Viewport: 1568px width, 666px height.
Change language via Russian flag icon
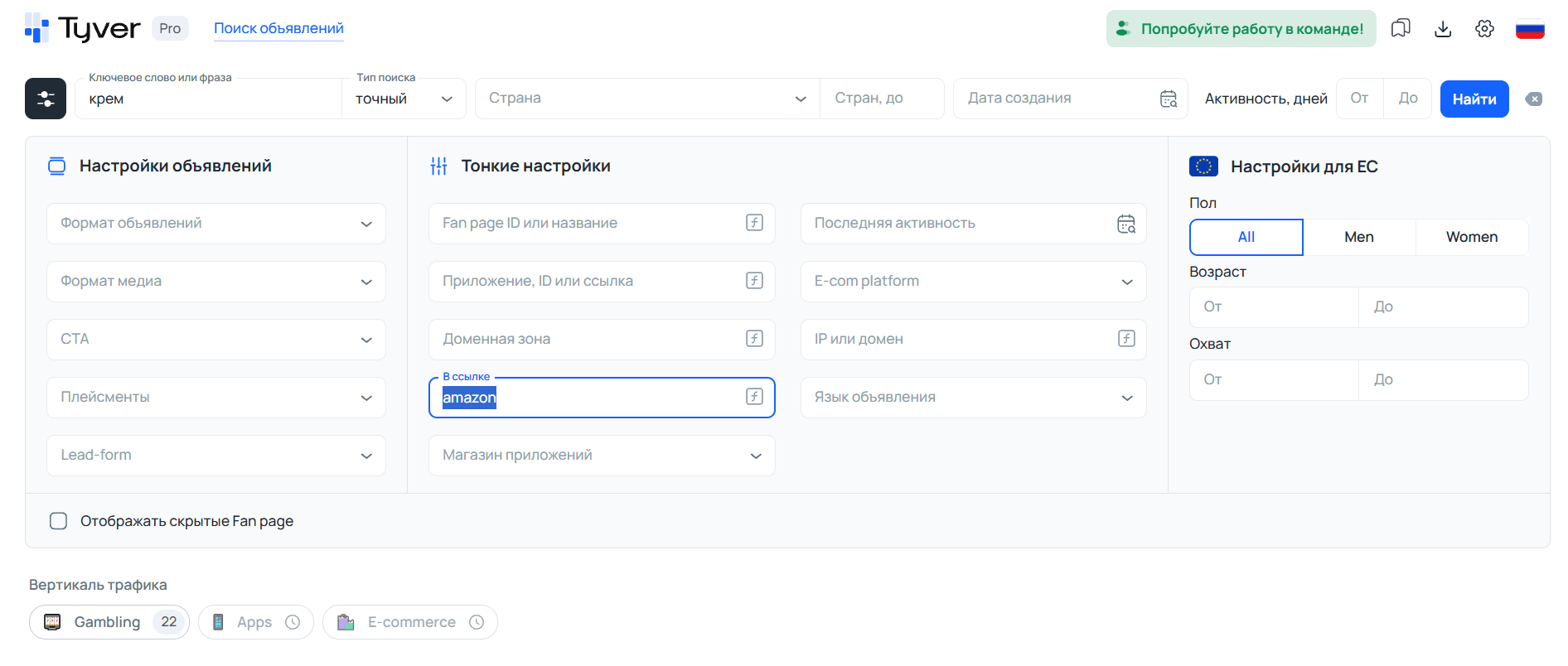(x=1530, y=29)
